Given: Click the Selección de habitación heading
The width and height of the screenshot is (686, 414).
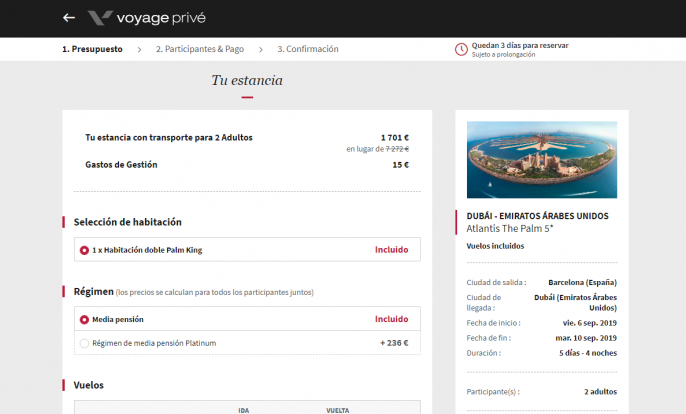Looking at the screenshot, I should 128,222.
